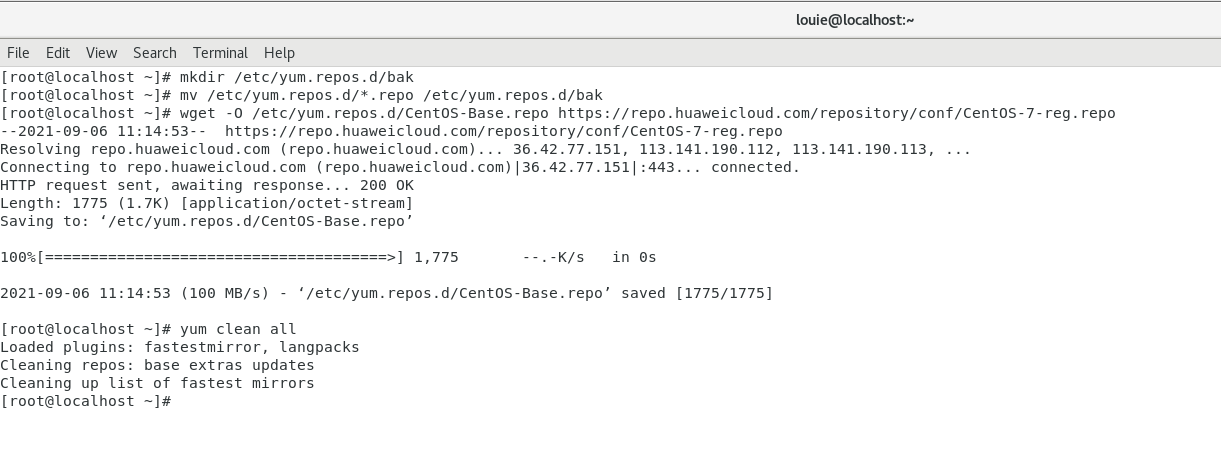Click the Cleaning repos: base extras updates line

point(157,365)
